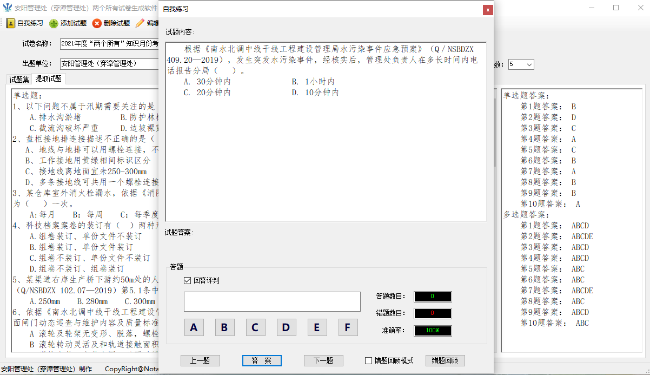Switch to the 已抽试题 tab

point(49,78)
